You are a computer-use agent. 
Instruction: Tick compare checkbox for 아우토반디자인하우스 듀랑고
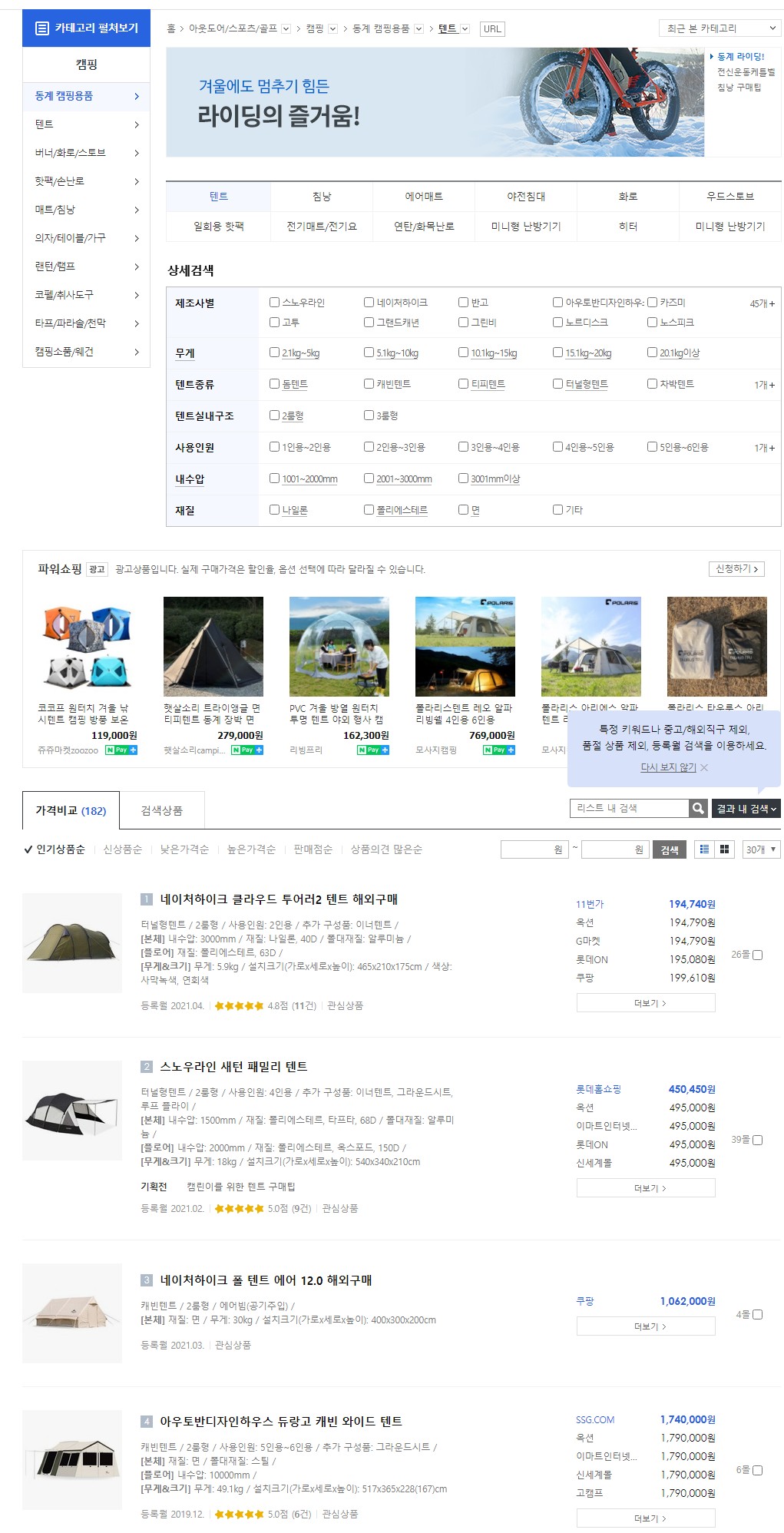point(758,1470)
